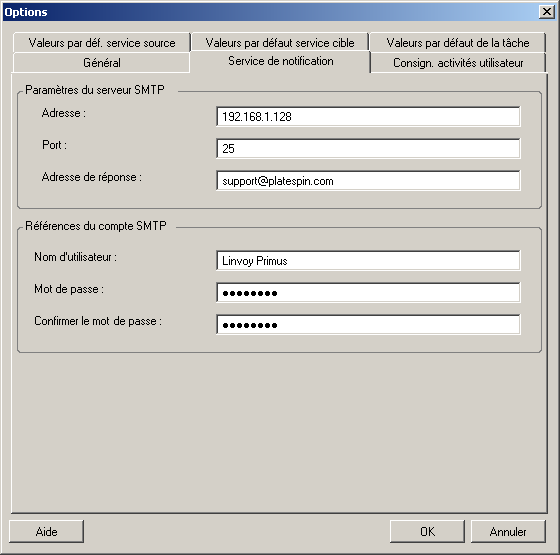Screen dimensions: 560x555
Task: Focus the Port field showing 25
Action: tap(368, 149)
